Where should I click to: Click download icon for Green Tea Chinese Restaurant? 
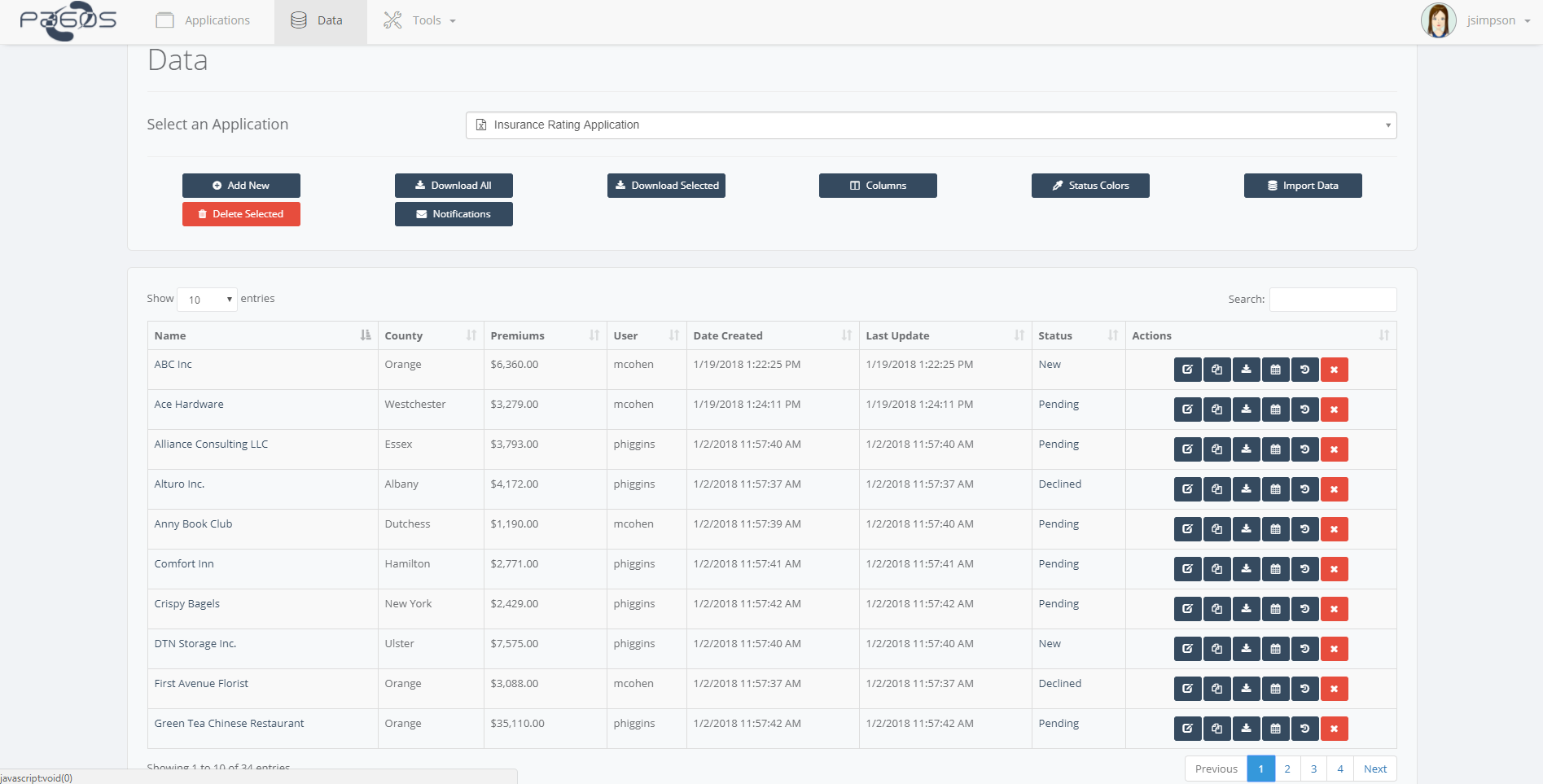tap(1246, 729)
